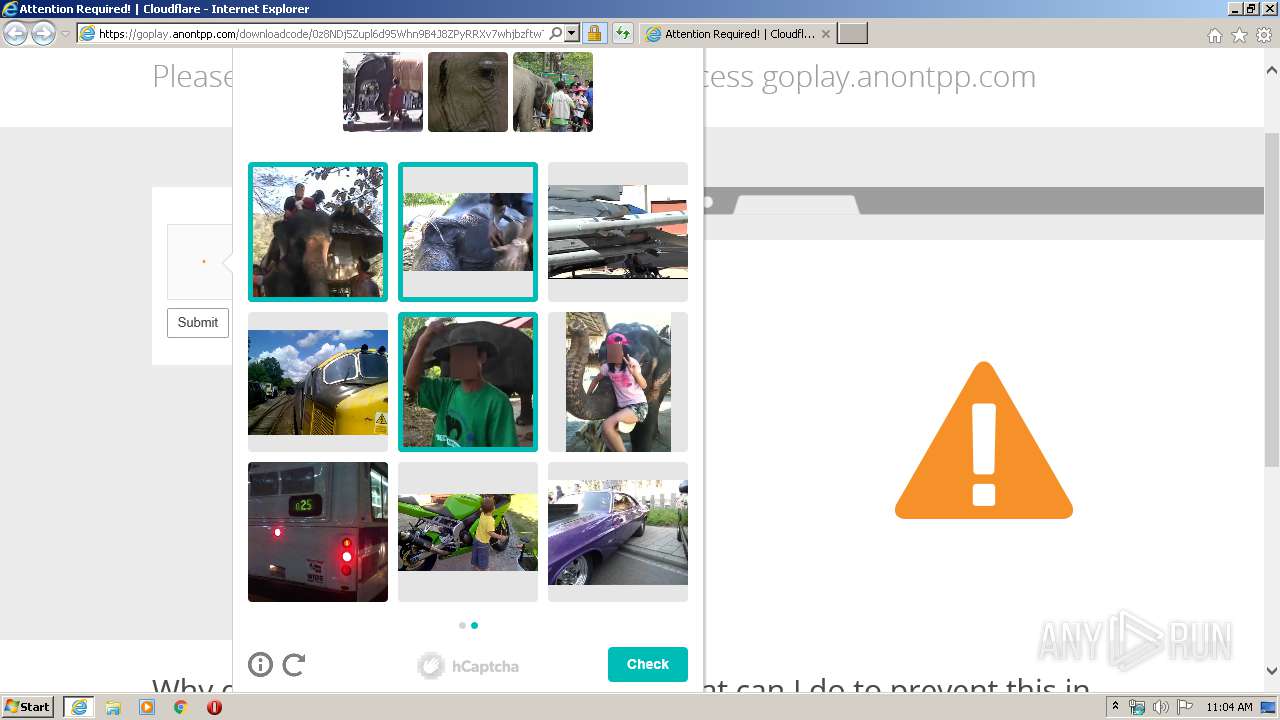Select the bus rear number 25 tile
Viewport: 1280px width, 720px height.
[318, 532]
